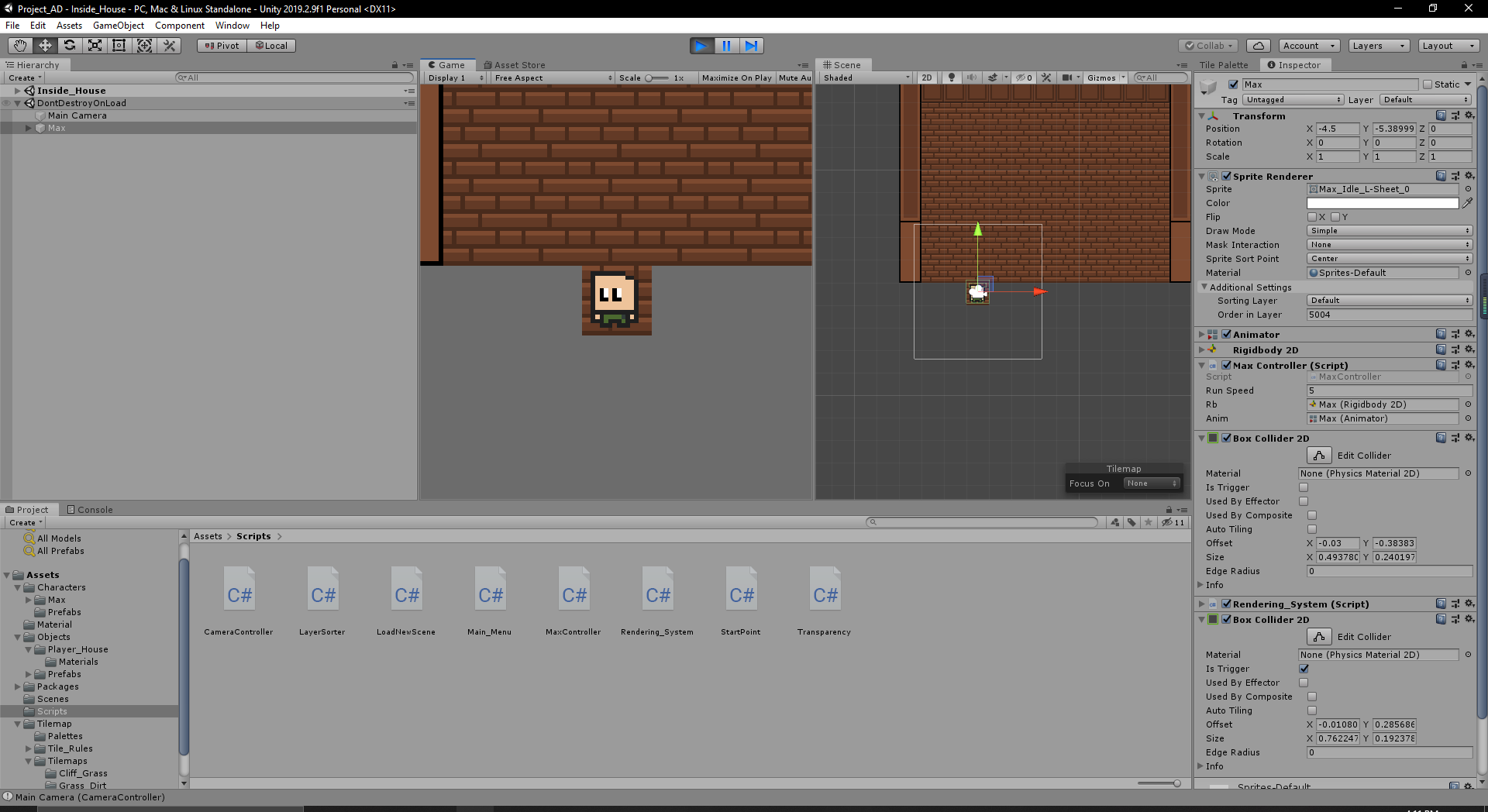Open the Layer dropdown
This screenshot has height=812, width=1488.
(1425, 100)
